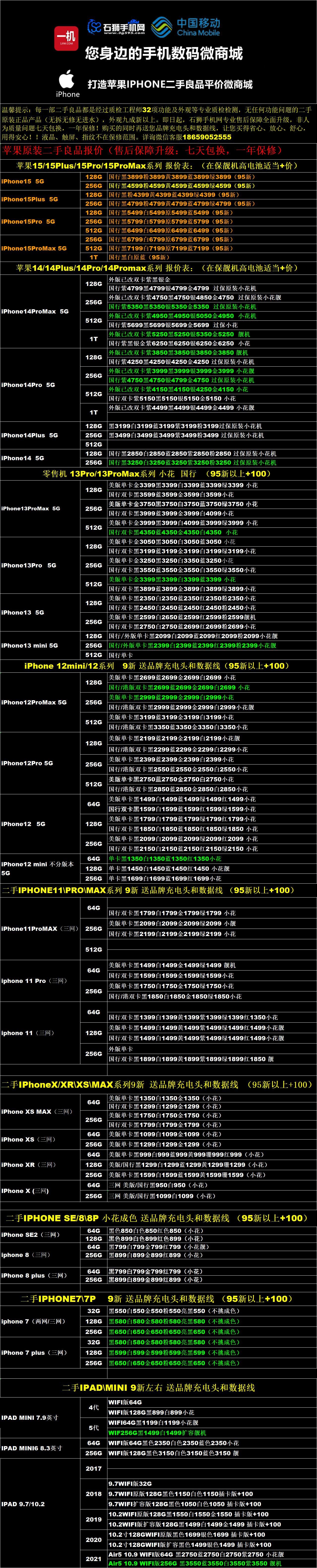Click the 苹果15/15Plus/15Pro/15ProMax系列 section header
Screen dimensions: 317x1568
(158, 166)
